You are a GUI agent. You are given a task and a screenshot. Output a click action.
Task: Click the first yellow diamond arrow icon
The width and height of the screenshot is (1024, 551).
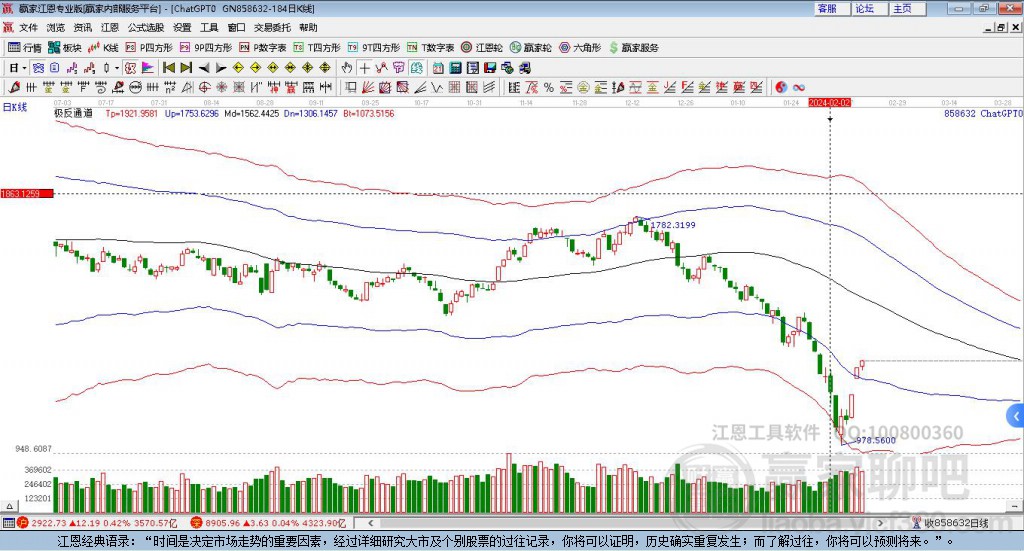tap(238, 68)
